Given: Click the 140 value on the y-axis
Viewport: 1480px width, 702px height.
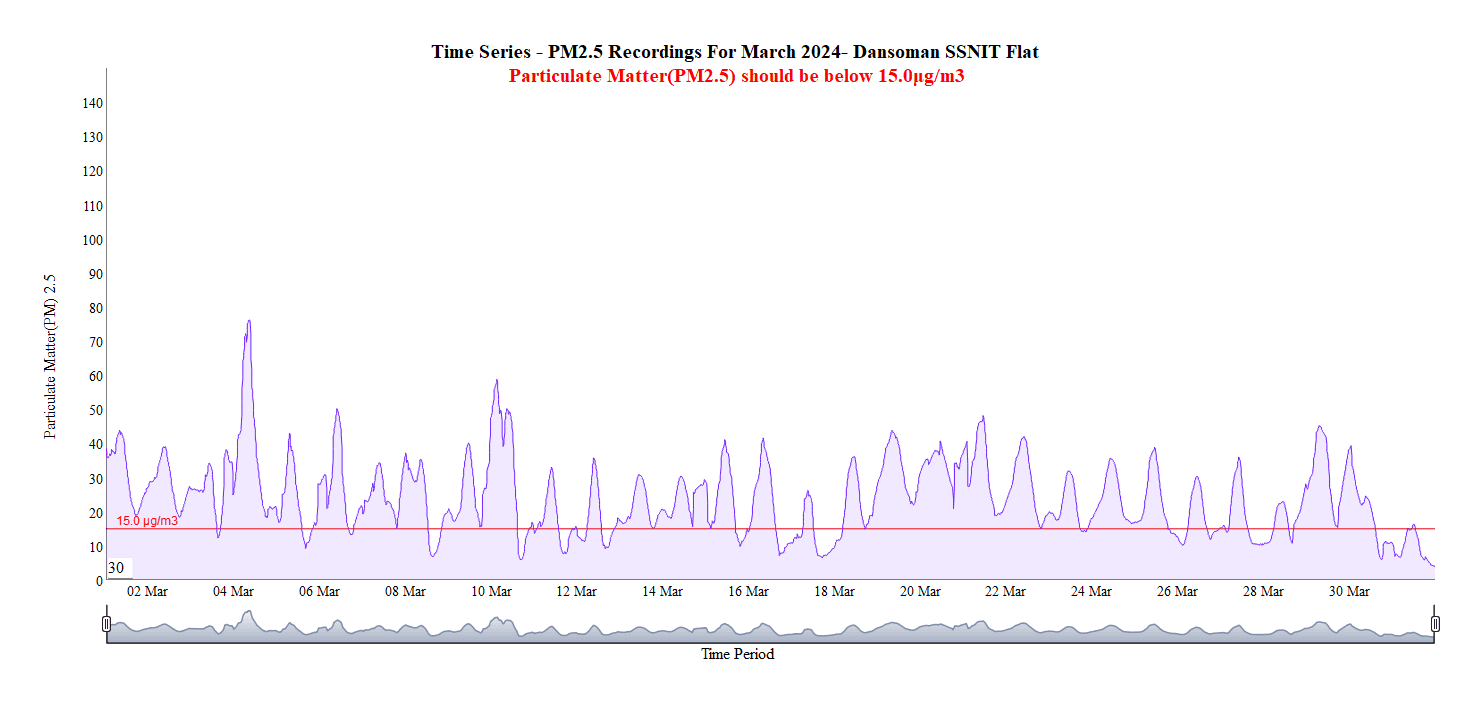Looking at the screenshot, I should point(92,103).
